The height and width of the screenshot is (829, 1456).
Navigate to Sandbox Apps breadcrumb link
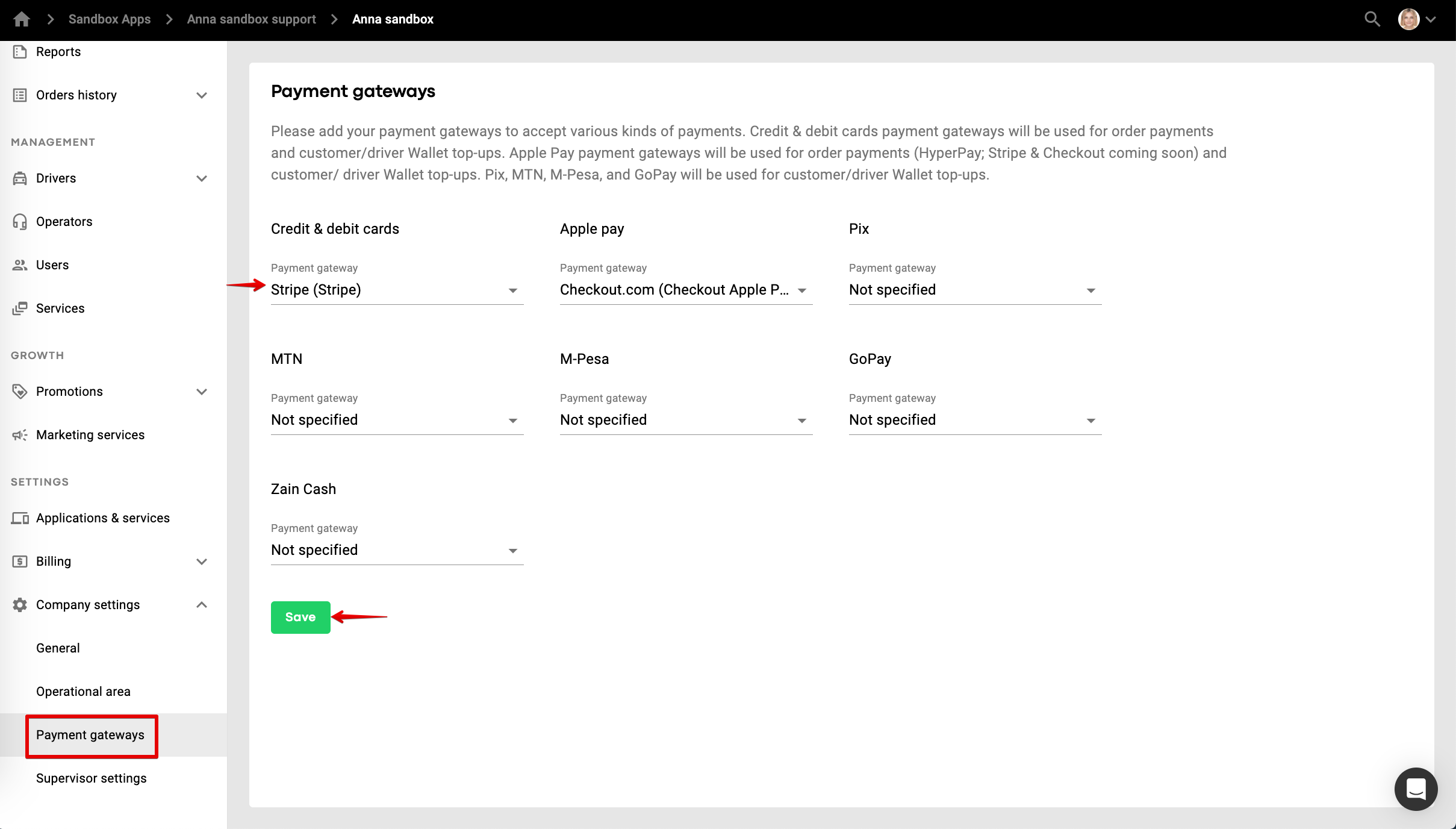110,19
